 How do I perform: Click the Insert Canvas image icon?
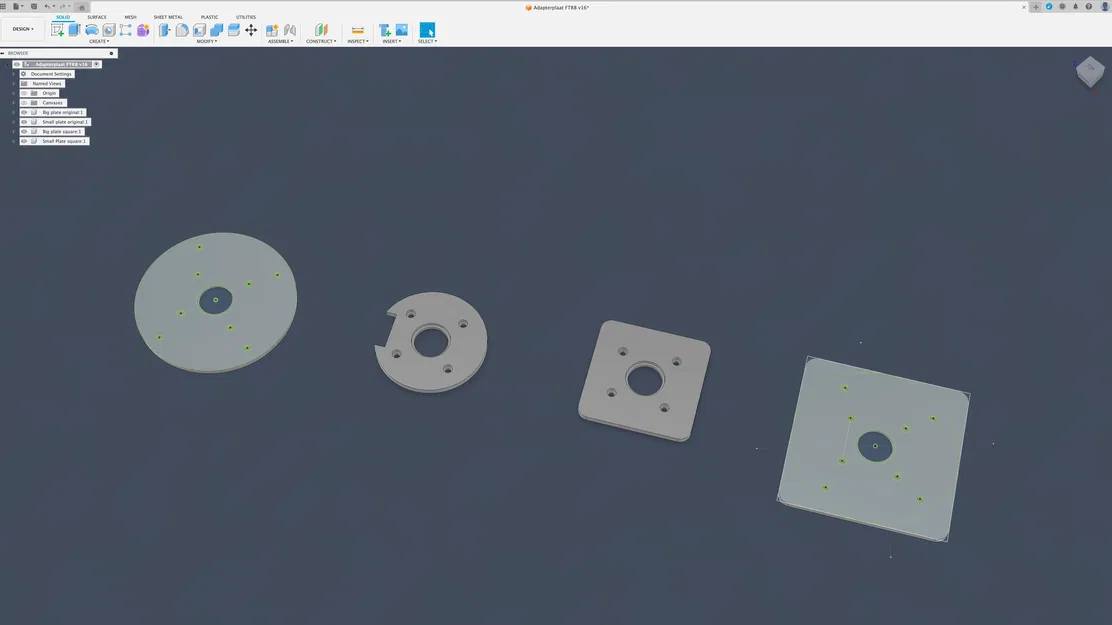pos(401,30)
